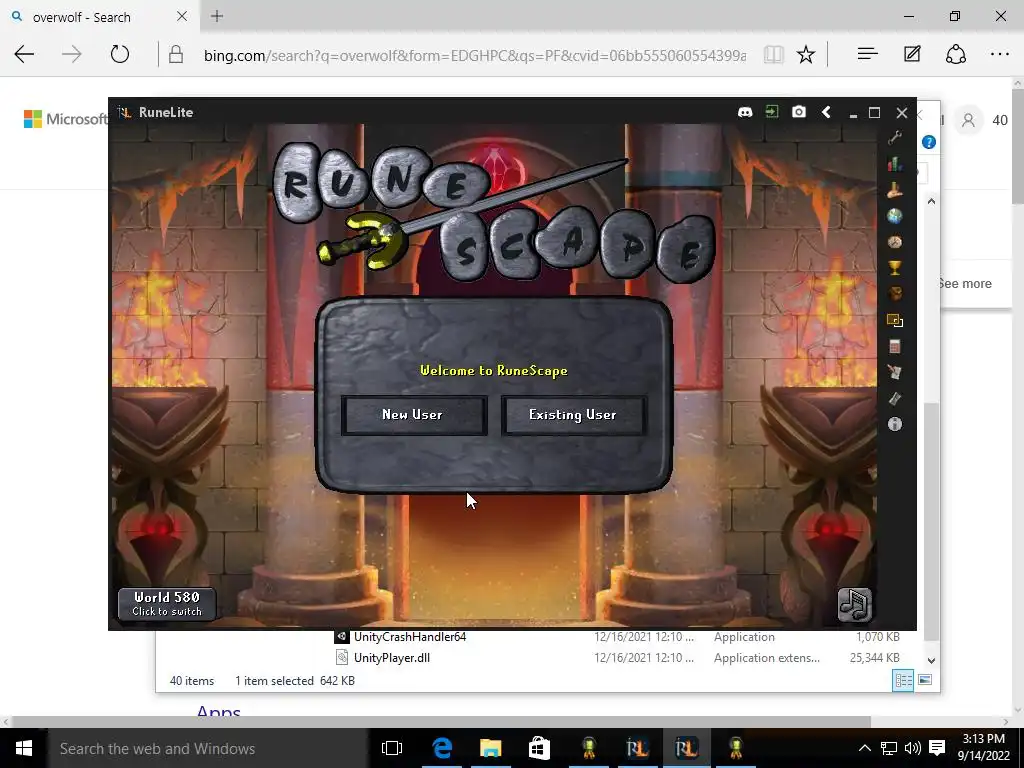
Task: Open the Notes quill-and-paper panel
Action: point(895,372)
